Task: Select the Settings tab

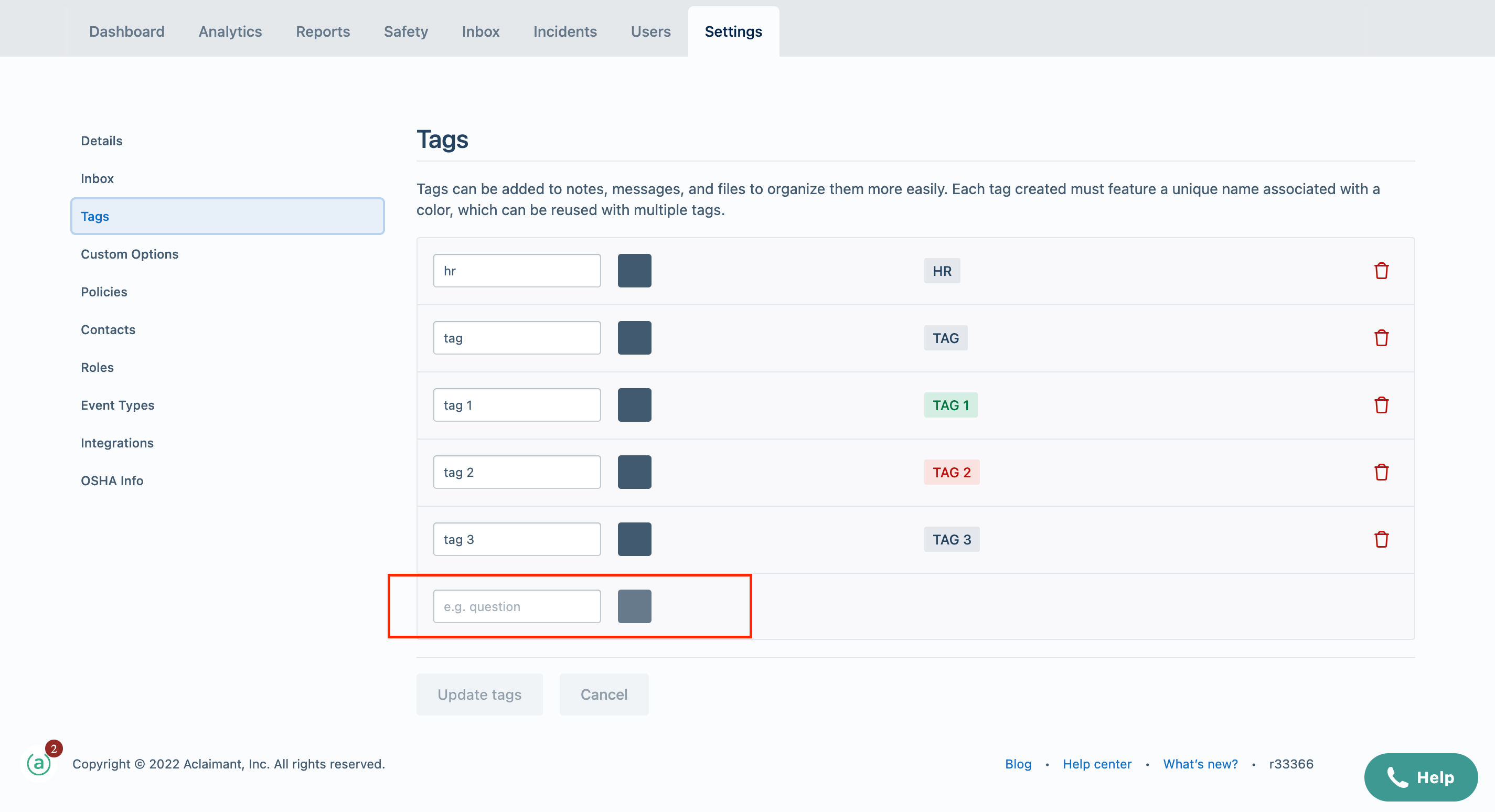Action: [733, 31]
